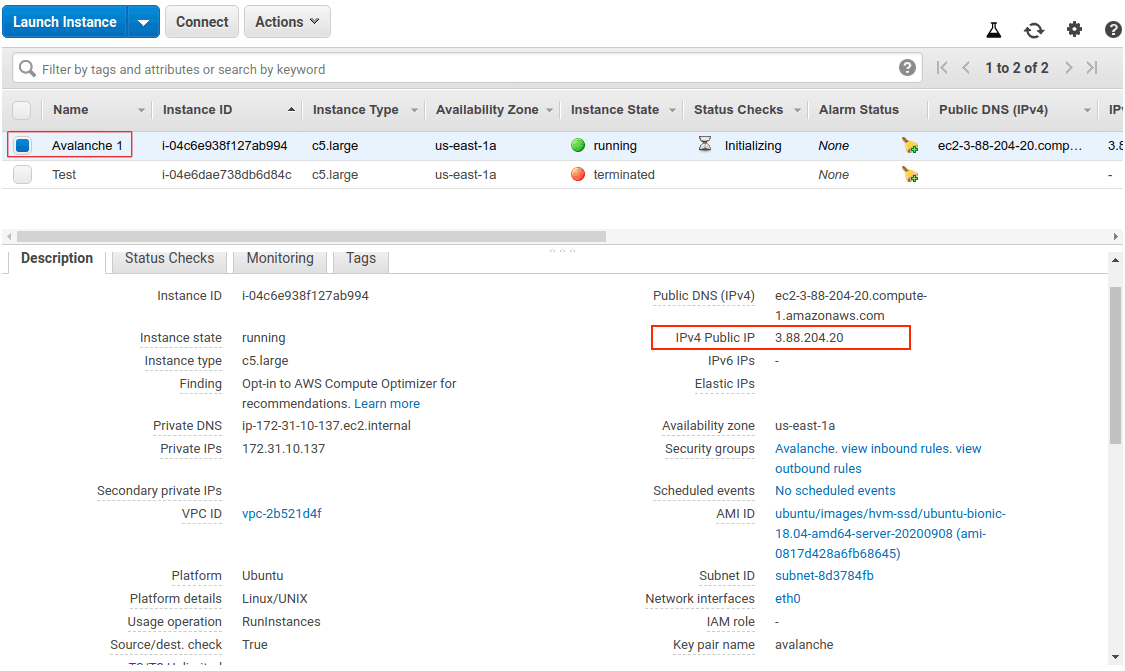
Task: Toggle the select-all header checkbox
Action: [22, 110]
